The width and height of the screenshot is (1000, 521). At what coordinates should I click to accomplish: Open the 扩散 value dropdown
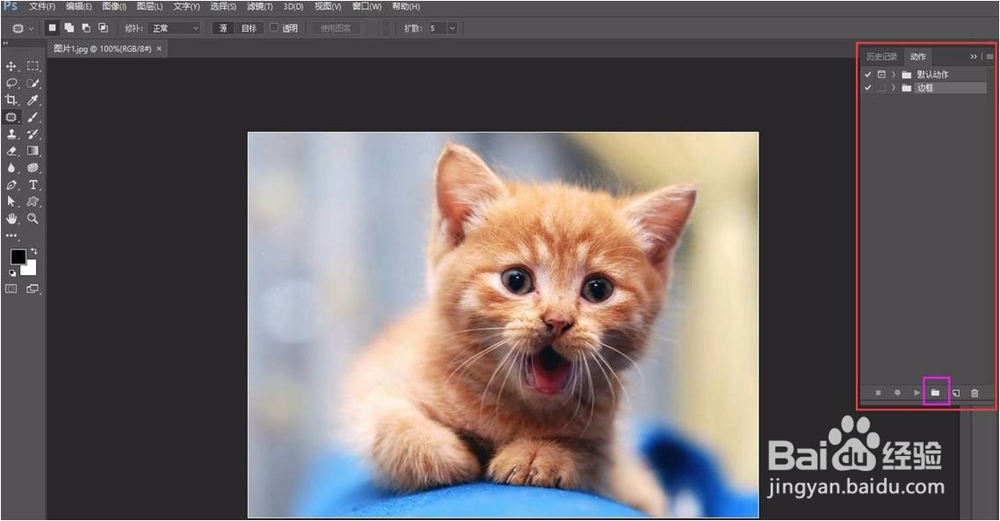452,28
